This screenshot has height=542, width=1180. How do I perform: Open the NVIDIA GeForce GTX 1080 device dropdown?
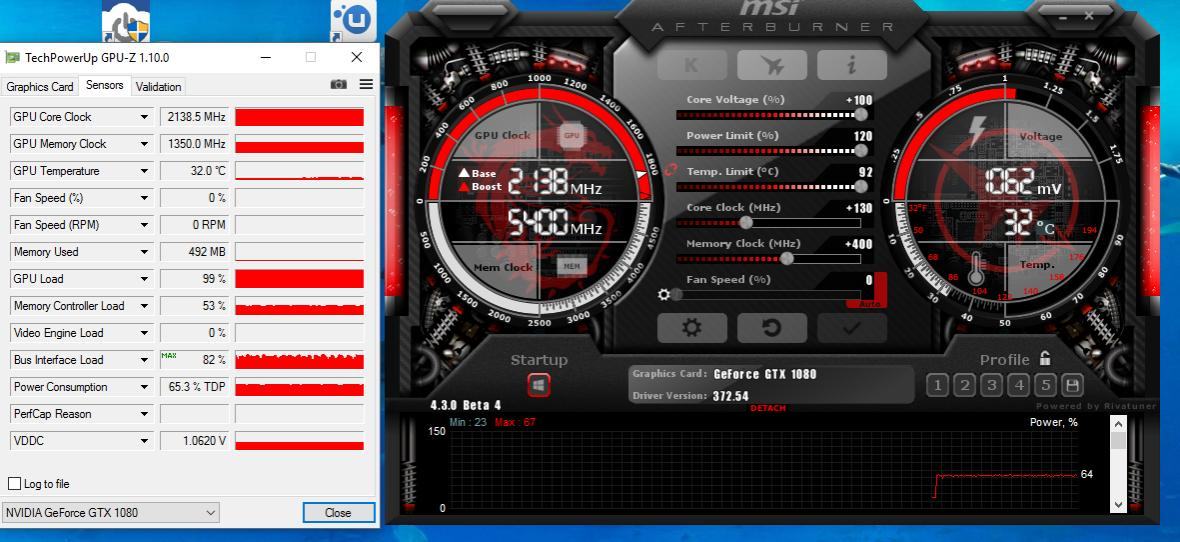(111, 513)
